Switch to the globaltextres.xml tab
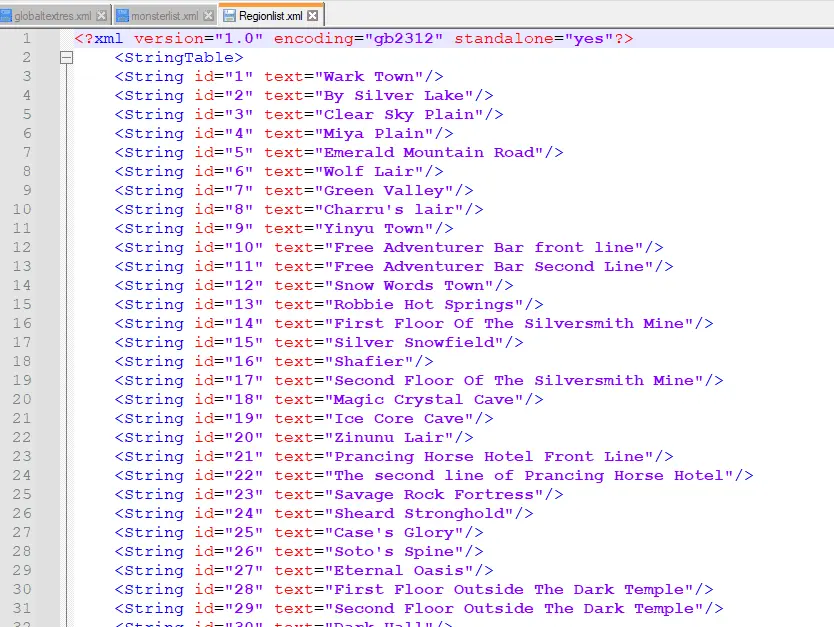The image size is (834, 627). [53, 16]
